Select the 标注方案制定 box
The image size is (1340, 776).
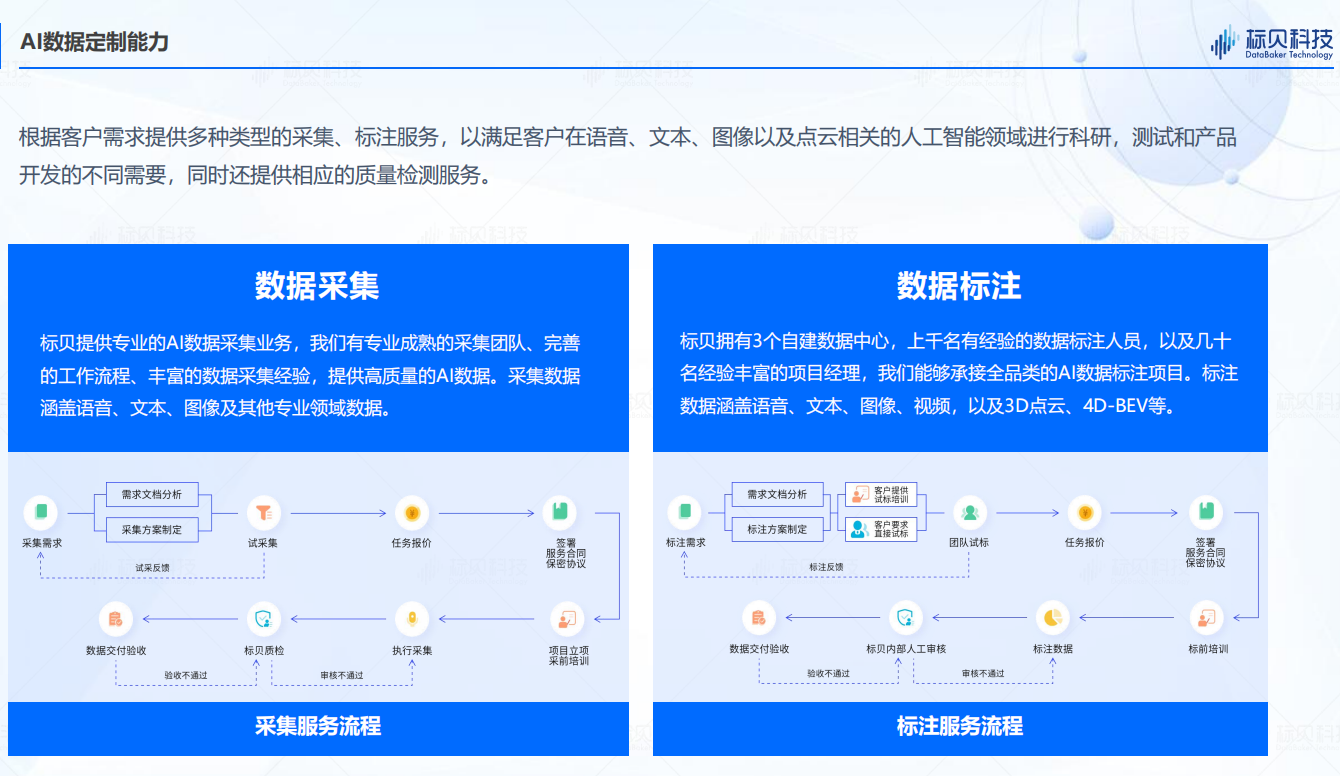pyautogui.click(x=777, y=529)
